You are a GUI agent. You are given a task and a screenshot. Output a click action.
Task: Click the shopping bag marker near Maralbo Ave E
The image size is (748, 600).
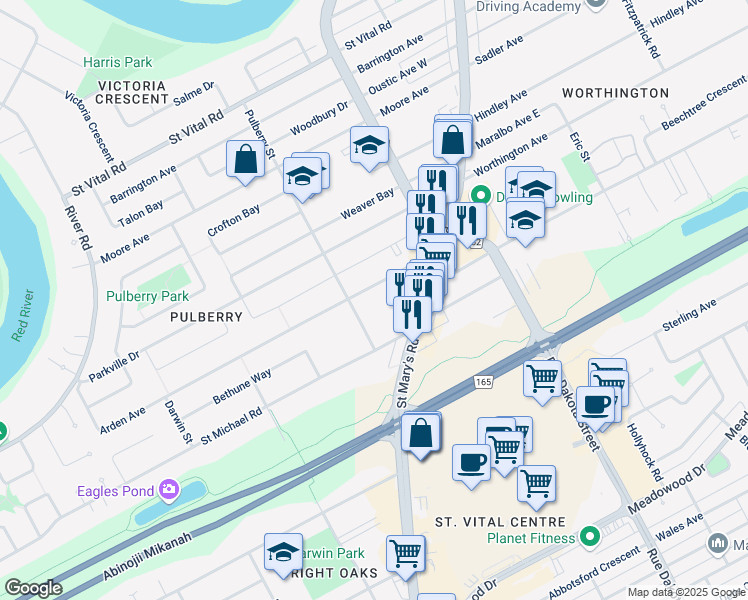[x=453, y=141]
